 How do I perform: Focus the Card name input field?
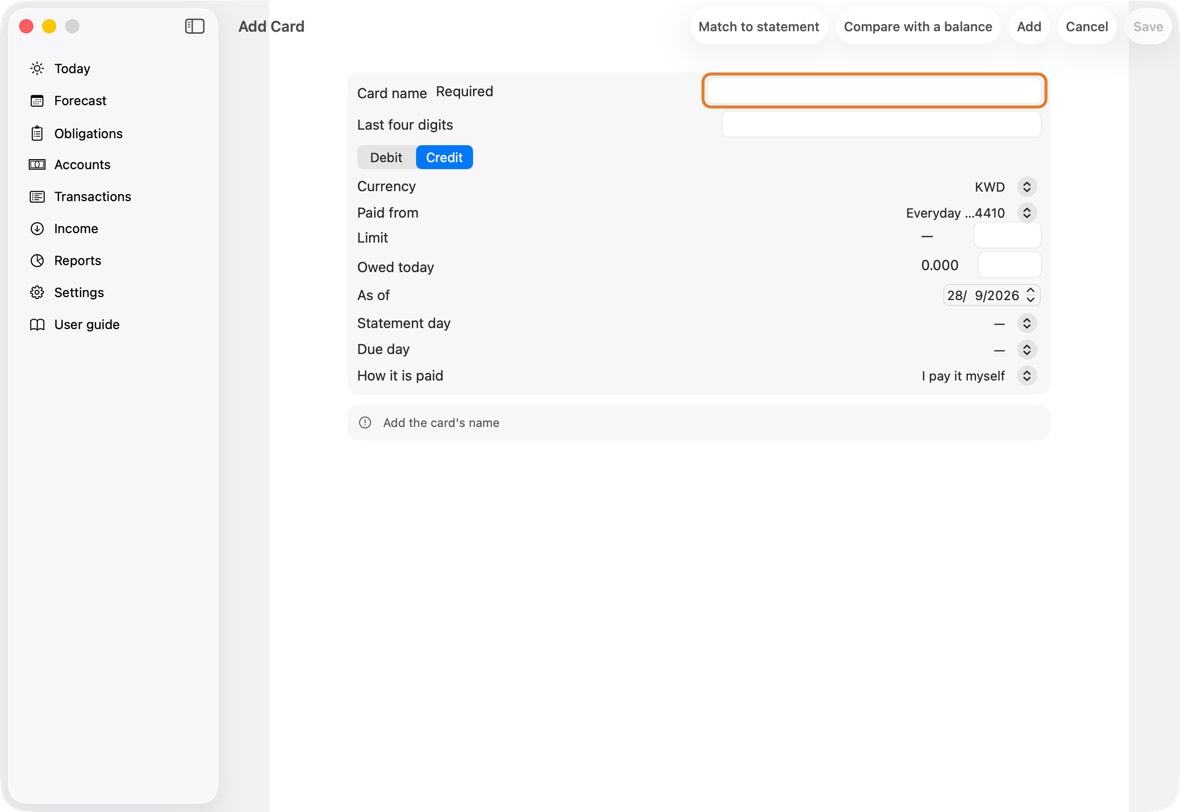[x=874, y=90]
